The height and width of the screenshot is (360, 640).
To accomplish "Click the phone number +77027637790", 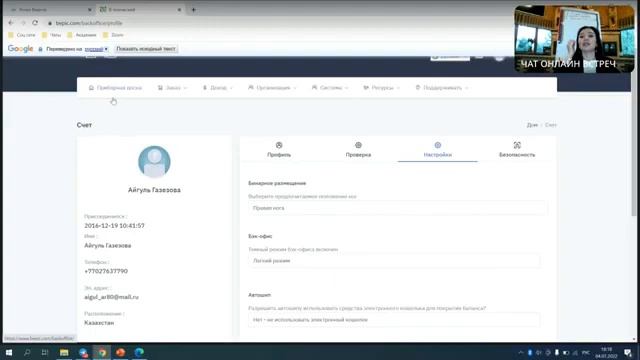I will click(x=106, y=271).
